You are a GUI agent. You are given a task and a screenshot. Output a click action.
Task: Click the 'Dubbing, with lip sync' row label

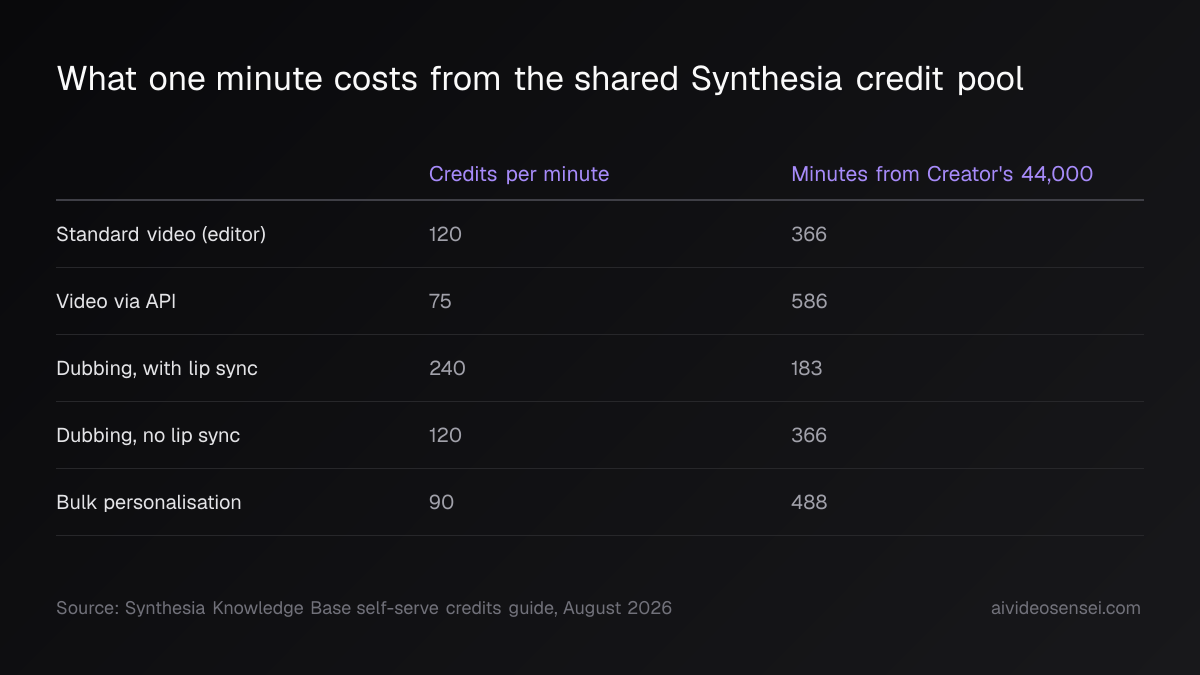click(157, 368)
